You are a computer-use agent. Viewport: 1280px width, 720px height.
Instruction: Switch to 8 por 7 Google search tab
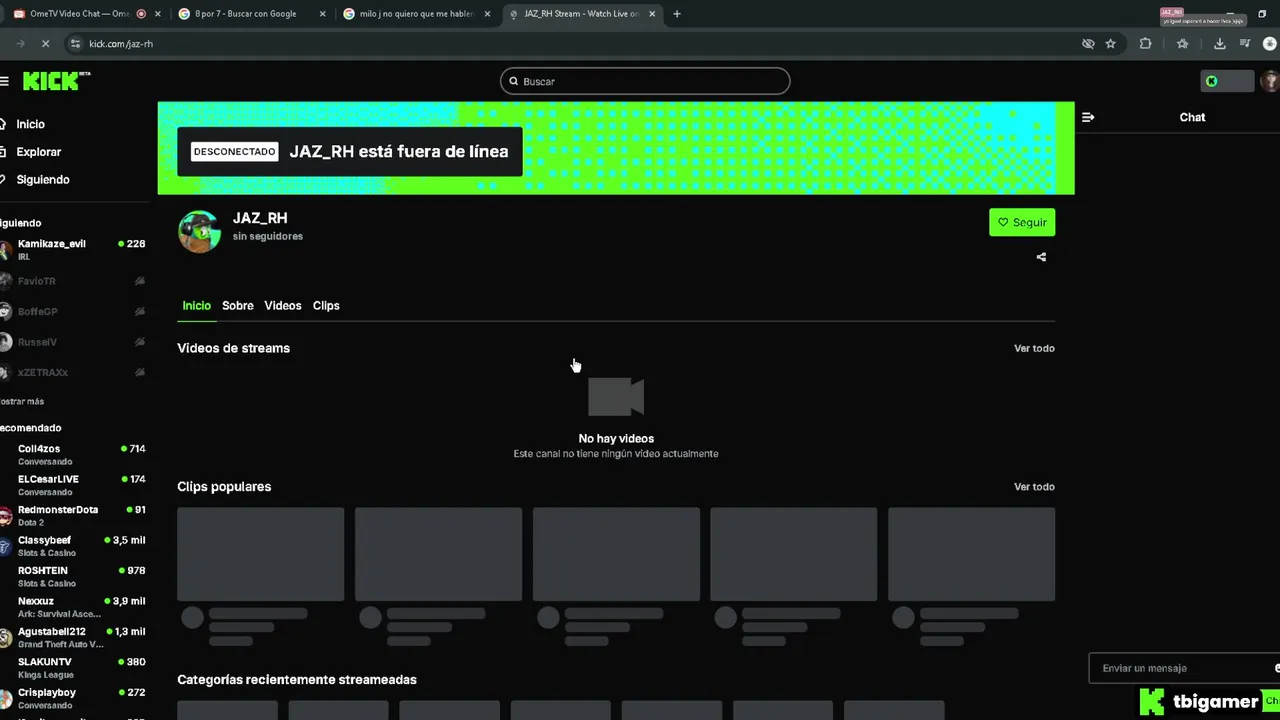tap(245, 14)
